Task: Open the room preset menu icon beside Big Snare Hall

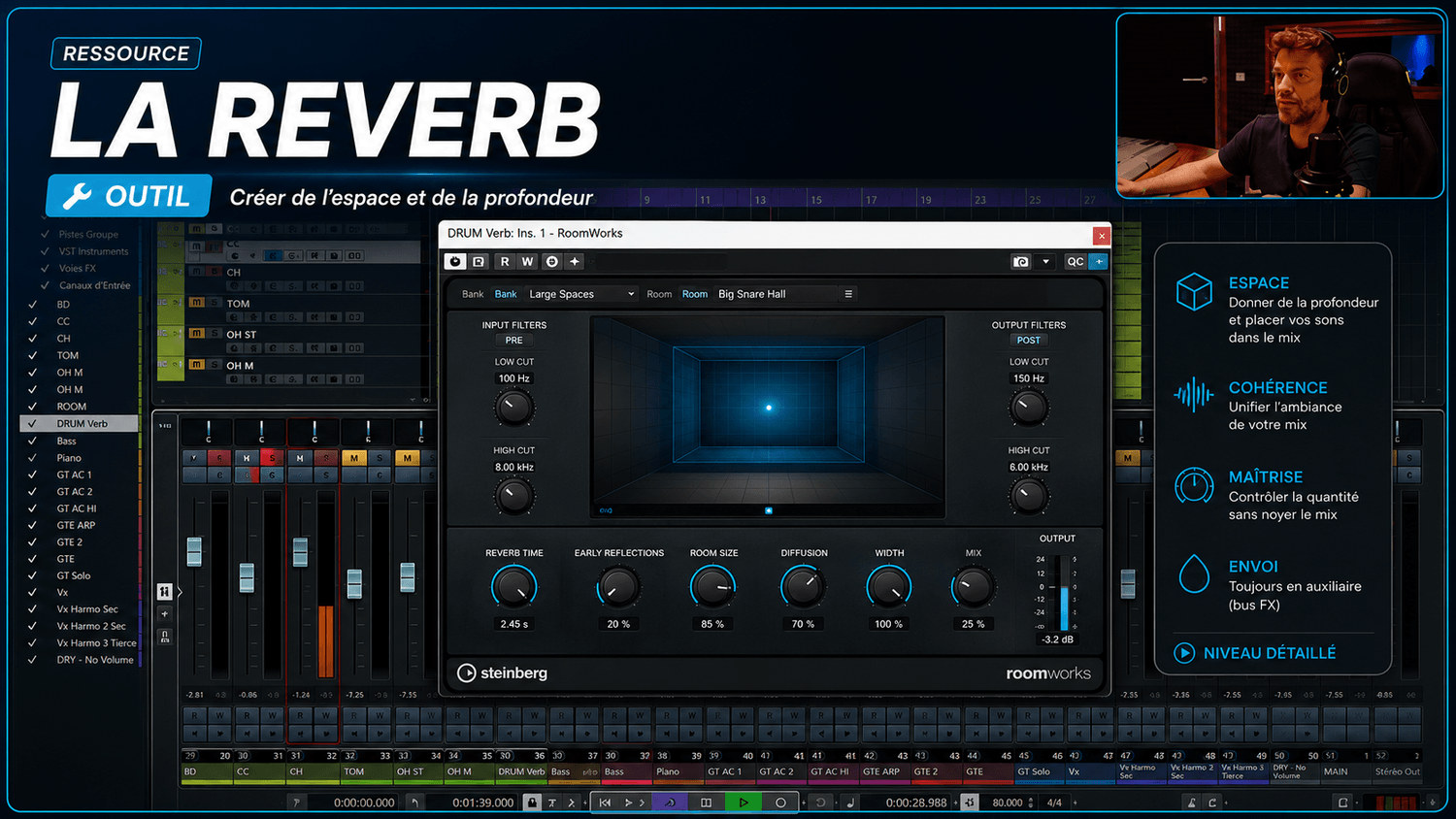Action: pos(848,294)
